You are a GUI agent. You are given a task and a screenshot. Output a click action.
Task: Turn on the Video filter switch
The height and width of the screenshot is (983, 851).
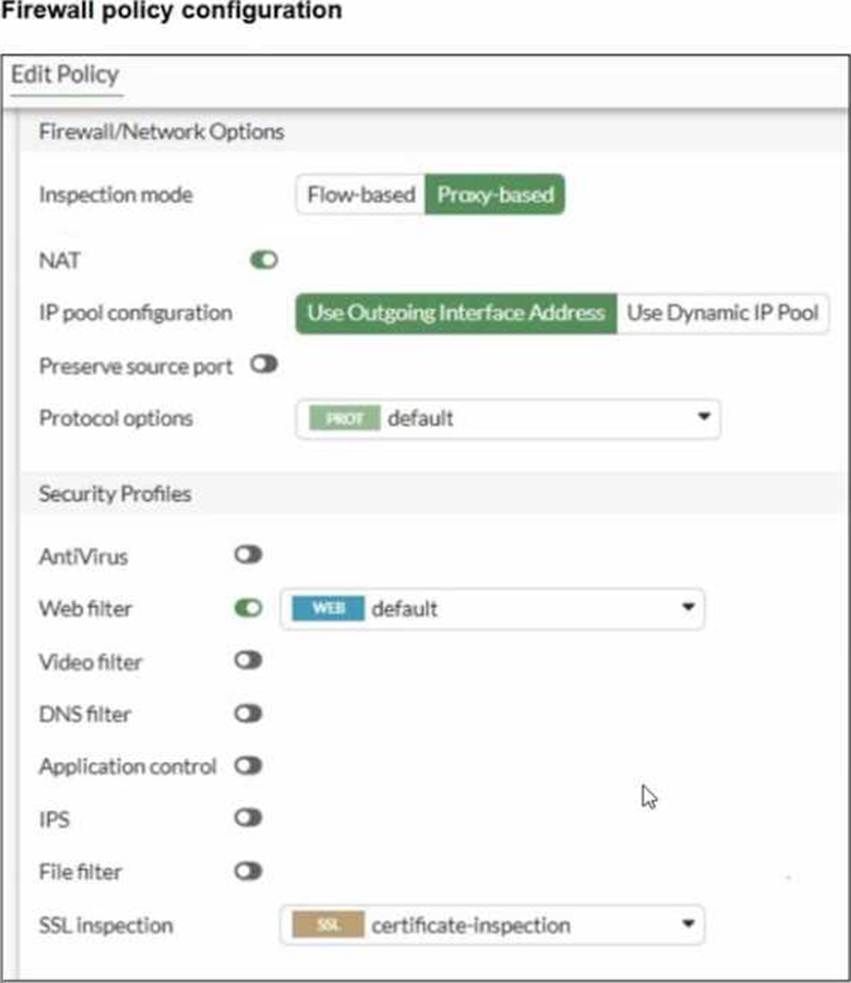coord(248,660)
